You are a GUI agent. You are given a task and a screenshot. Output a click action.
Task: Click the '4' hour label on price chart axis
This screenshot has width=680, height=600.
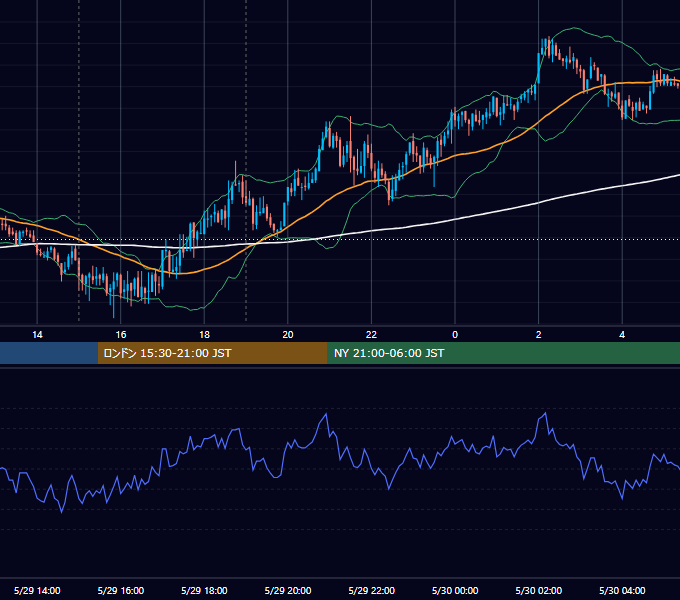point(622,335)
